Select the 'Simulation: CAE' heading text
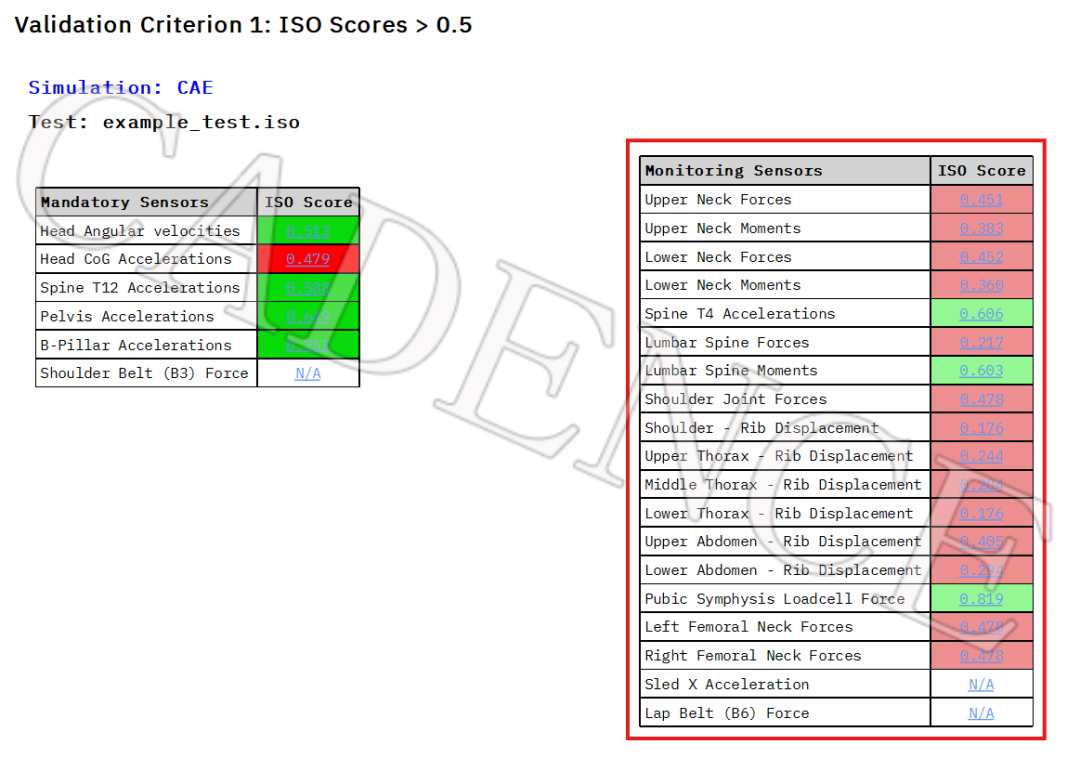Viewport: 1080px width, 771px height. click(x=121, y=88)
